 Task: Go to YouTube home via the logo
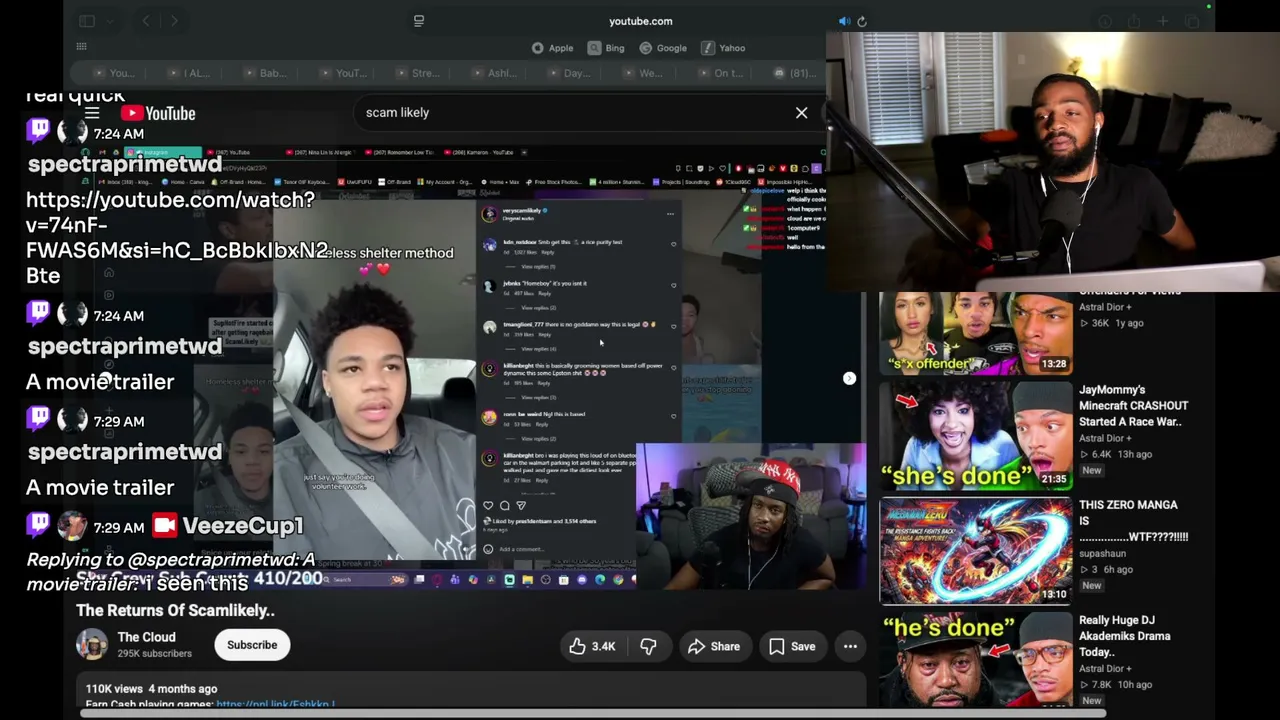click(158, 113)
